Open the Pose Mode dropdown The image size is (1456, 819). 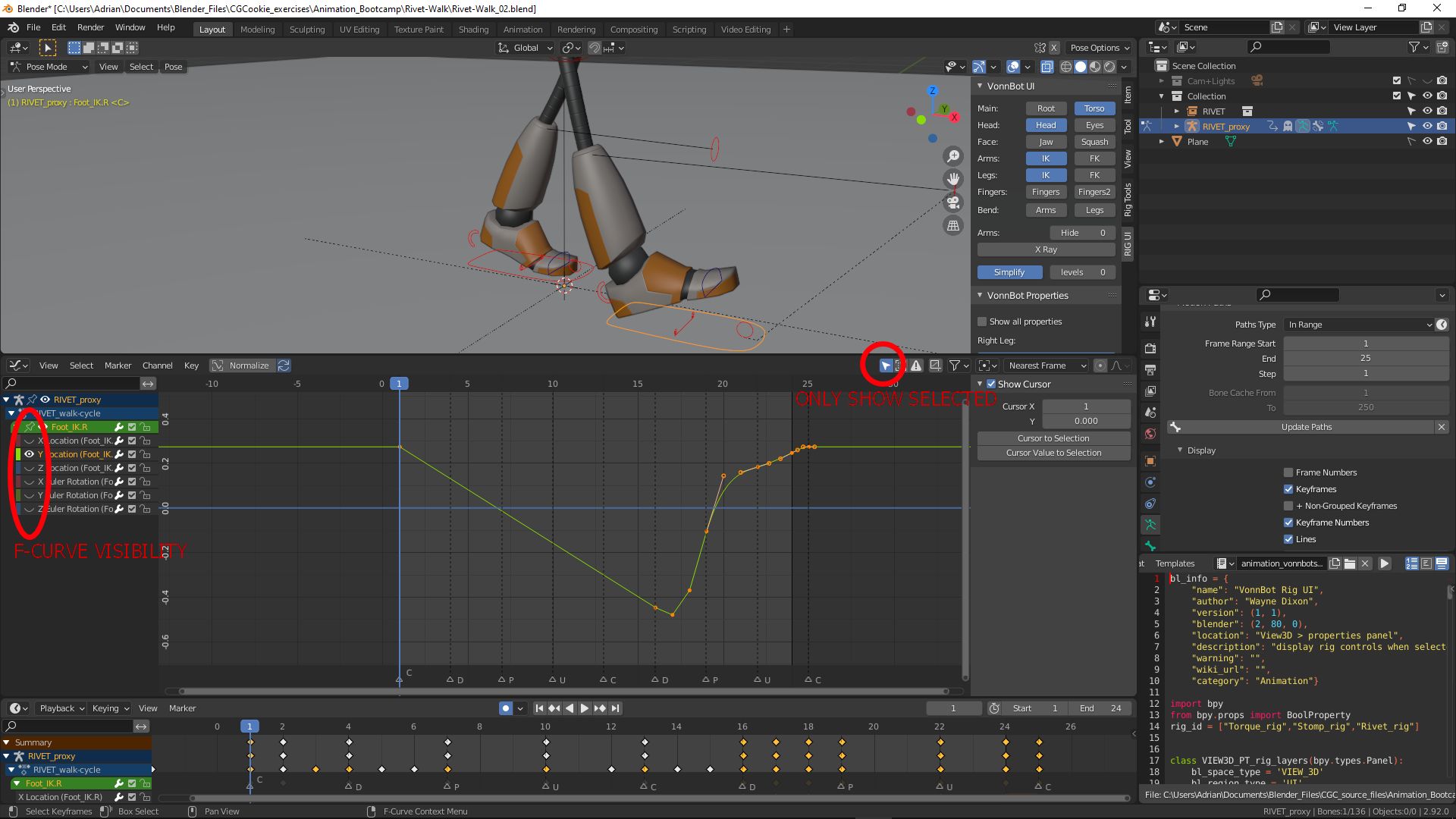pos(49,67)
